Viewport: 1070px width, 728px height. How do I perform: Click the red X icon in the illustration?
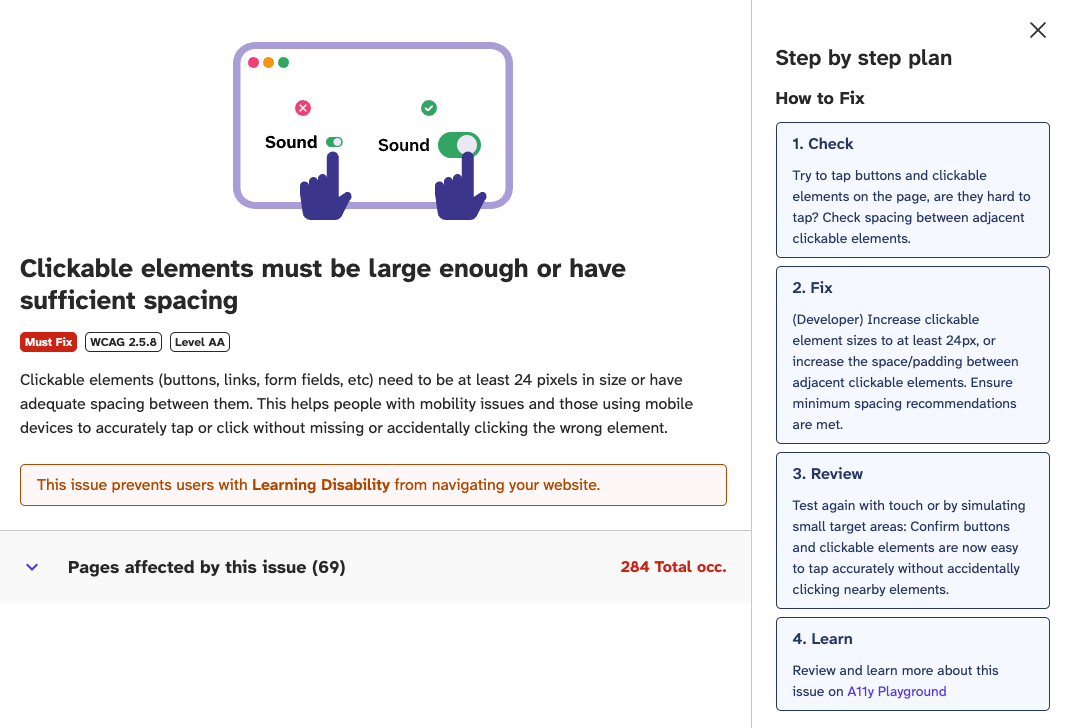(303, 108)
